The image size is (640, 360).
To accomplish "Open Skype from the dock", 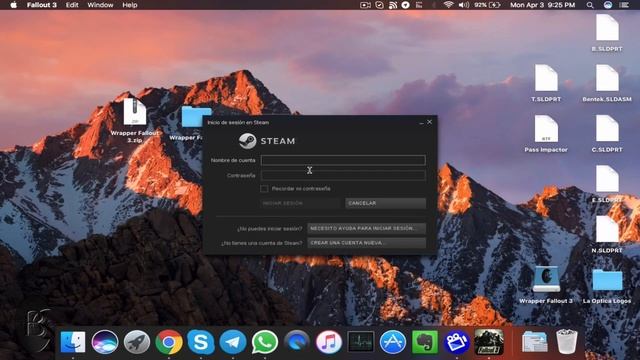I will [x=201, y=342].
